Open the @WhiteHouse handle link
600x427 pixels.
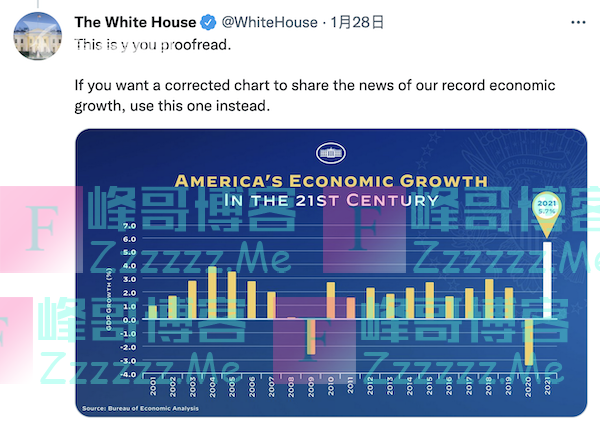(271, 22)
